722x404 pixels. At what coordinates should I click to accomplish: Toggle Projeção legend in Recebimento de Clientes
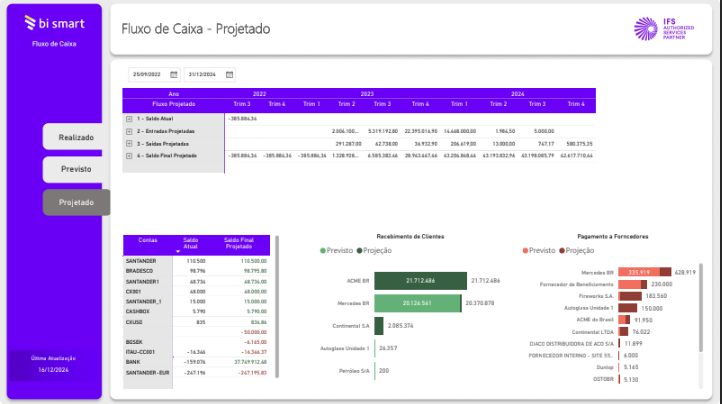[374, 251]
